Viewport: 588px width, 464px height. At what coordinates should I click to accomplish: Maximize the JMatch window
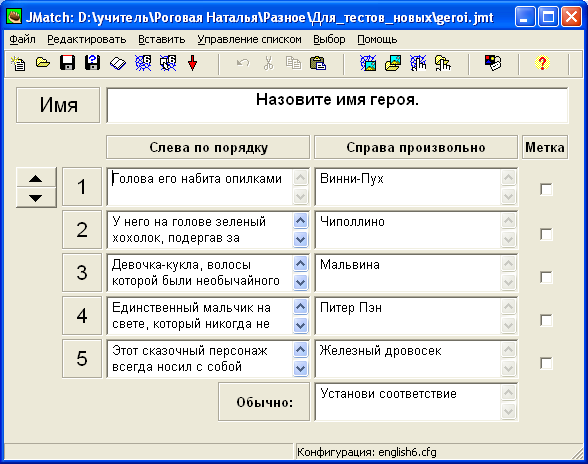(x=548, y=17)
